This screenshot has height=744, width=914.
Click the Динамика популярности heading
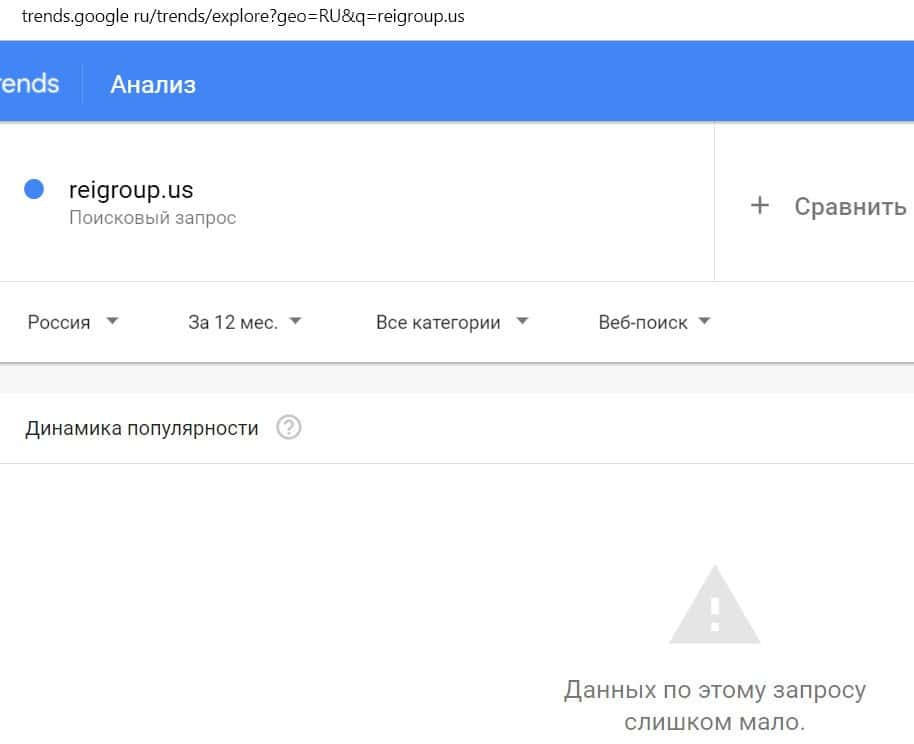tap(142, 428)
